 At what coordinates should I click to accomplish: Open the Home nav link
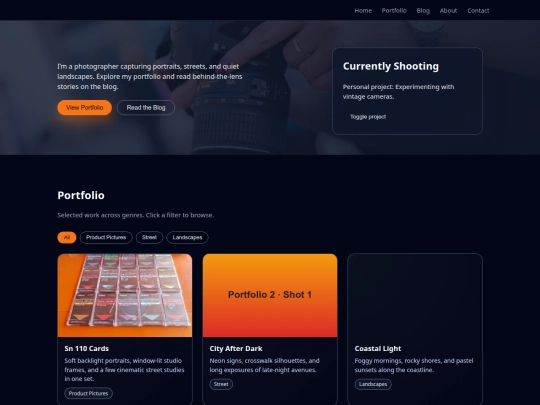[363, 11]
